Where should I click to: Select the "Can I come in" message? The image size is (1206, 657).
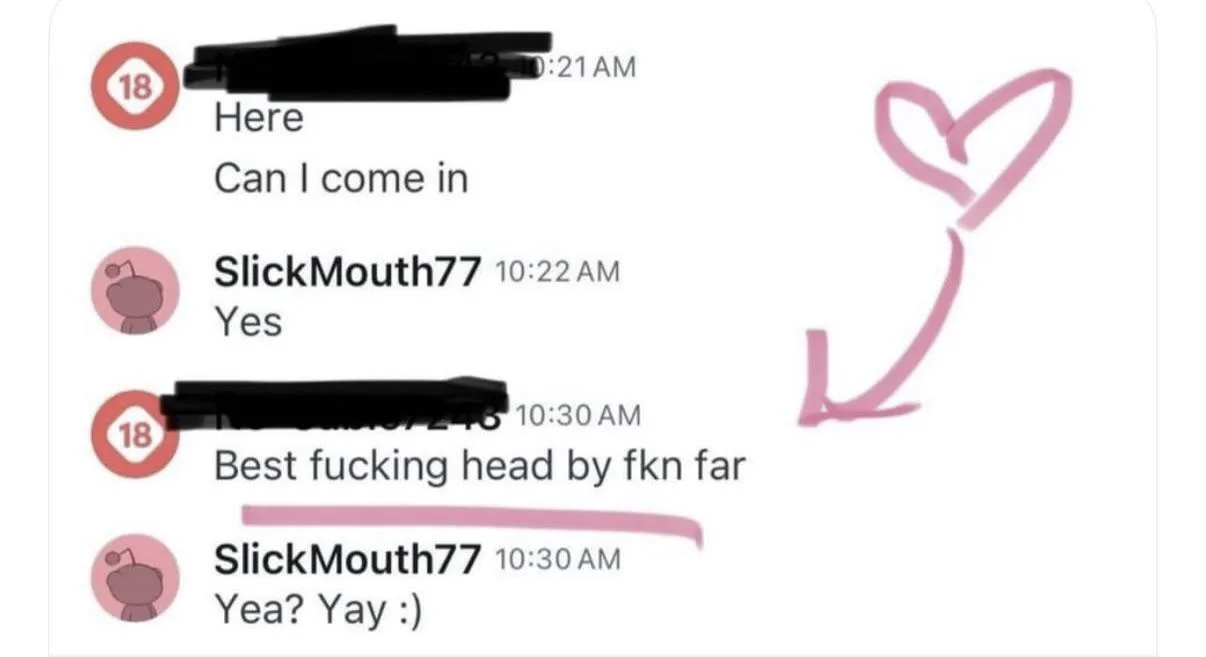(341, 179)
